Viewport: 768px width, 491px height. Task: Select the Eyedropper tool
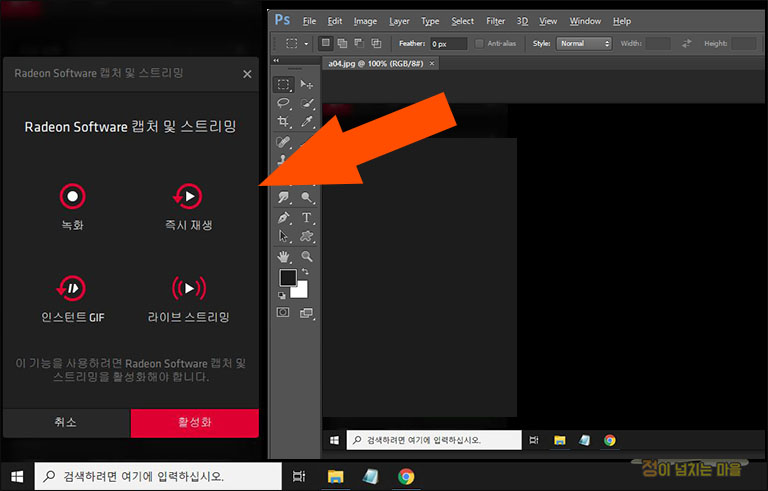[x=307, y=121]
